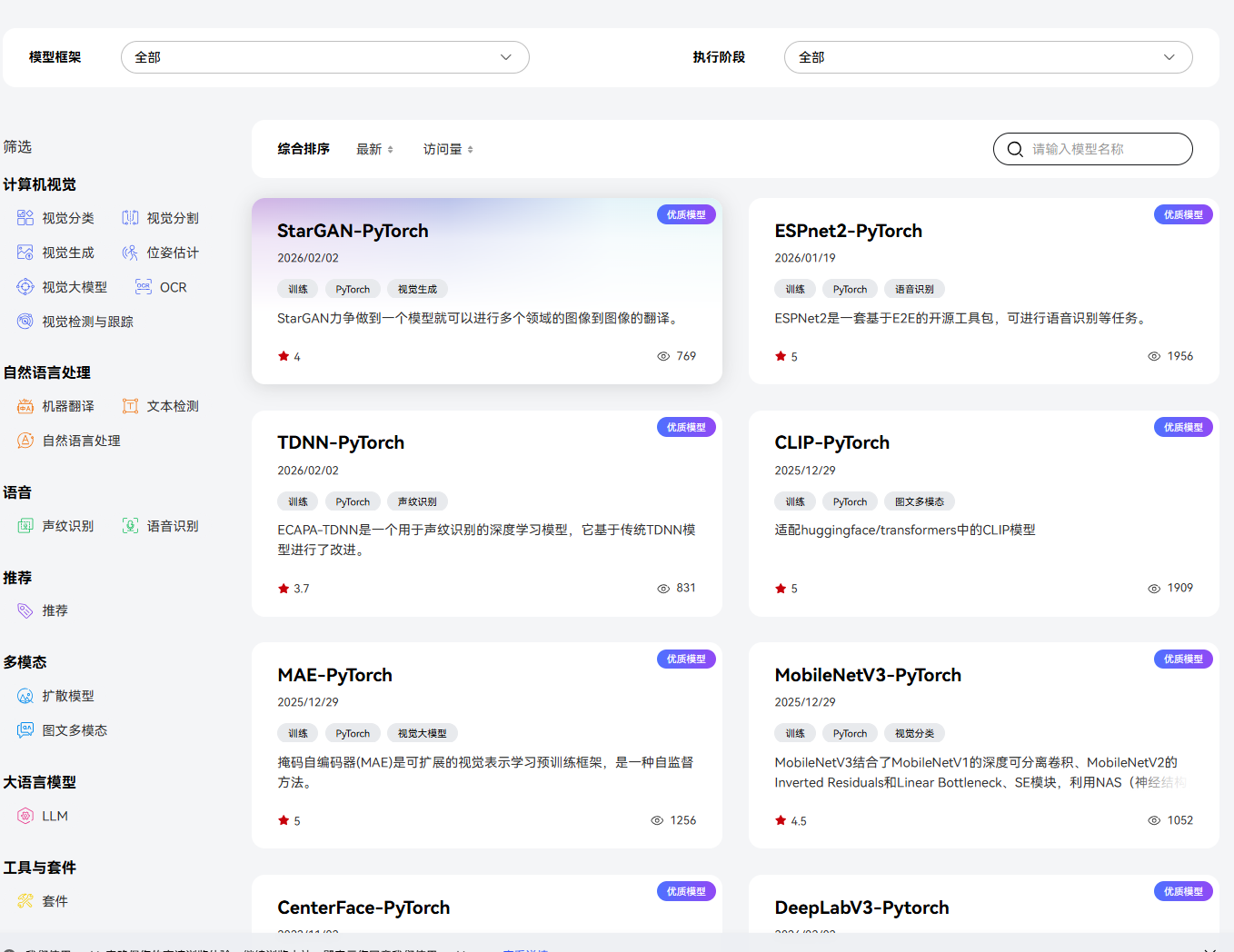Filter by 扩散模型 label

[68, 696]
